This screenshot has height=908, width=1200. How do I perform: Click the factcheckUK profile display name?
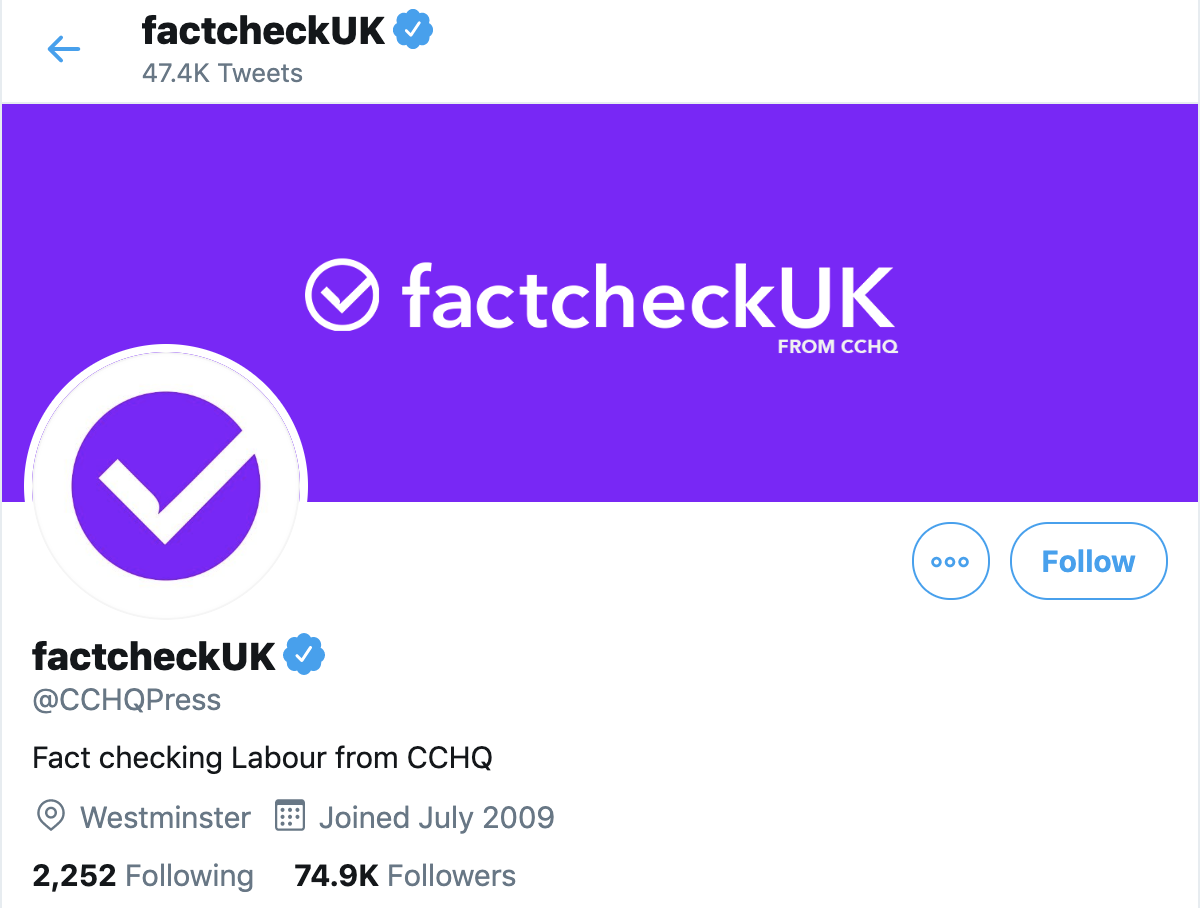pyautogui.click(x=153, y=657)
